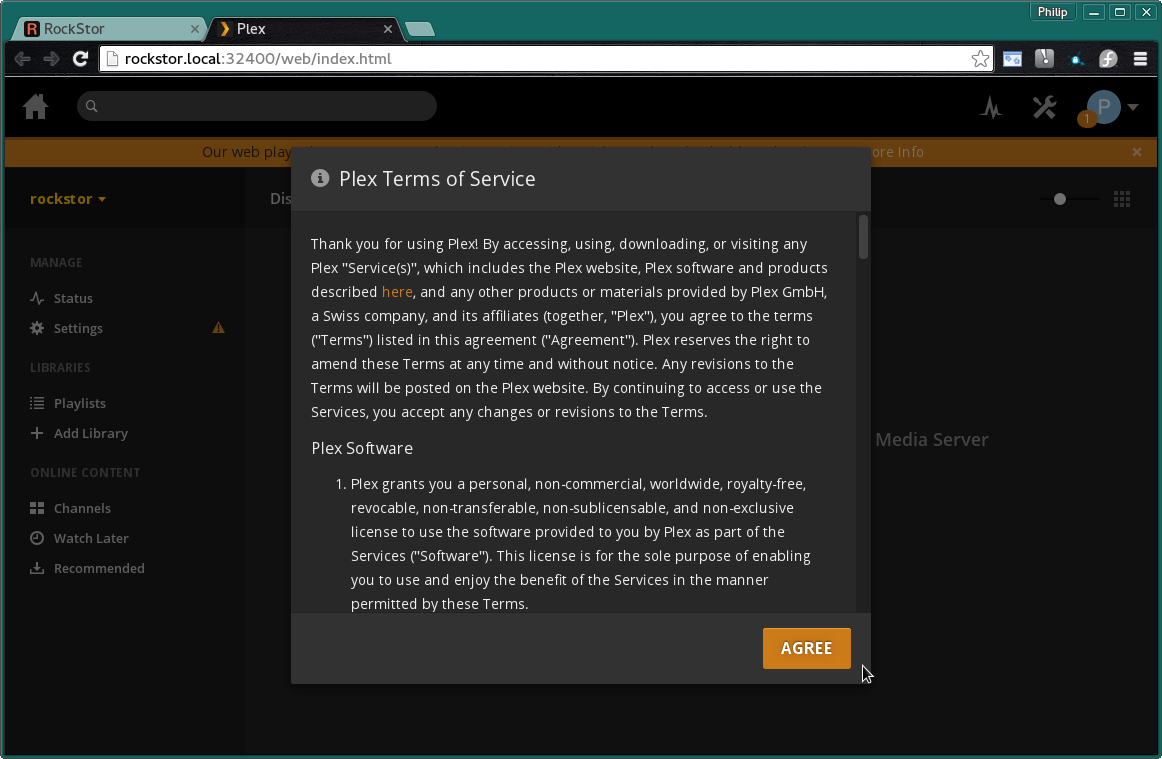1162x759 pixels.
Task: Open the 'here' link in the terms
Action: point(397,292)
